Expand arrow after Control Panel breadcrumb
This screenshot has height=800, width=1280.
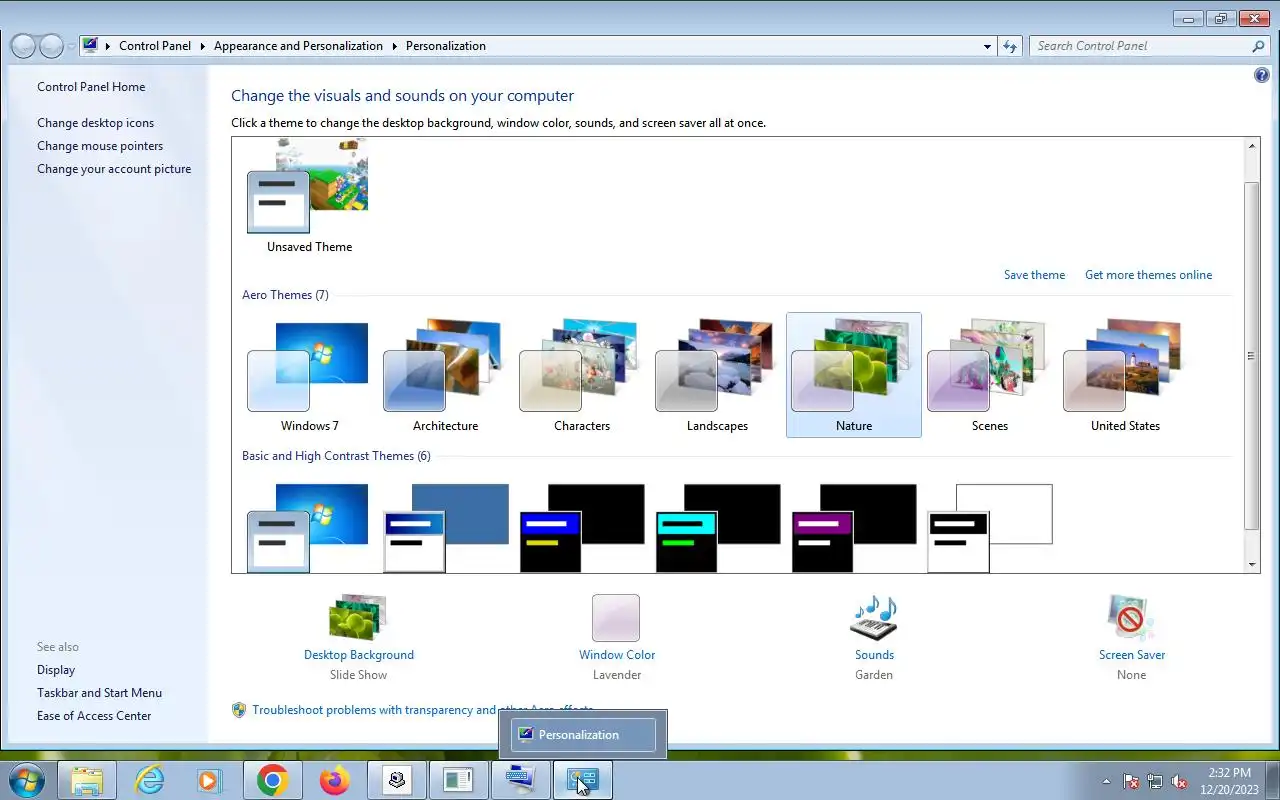202,46
